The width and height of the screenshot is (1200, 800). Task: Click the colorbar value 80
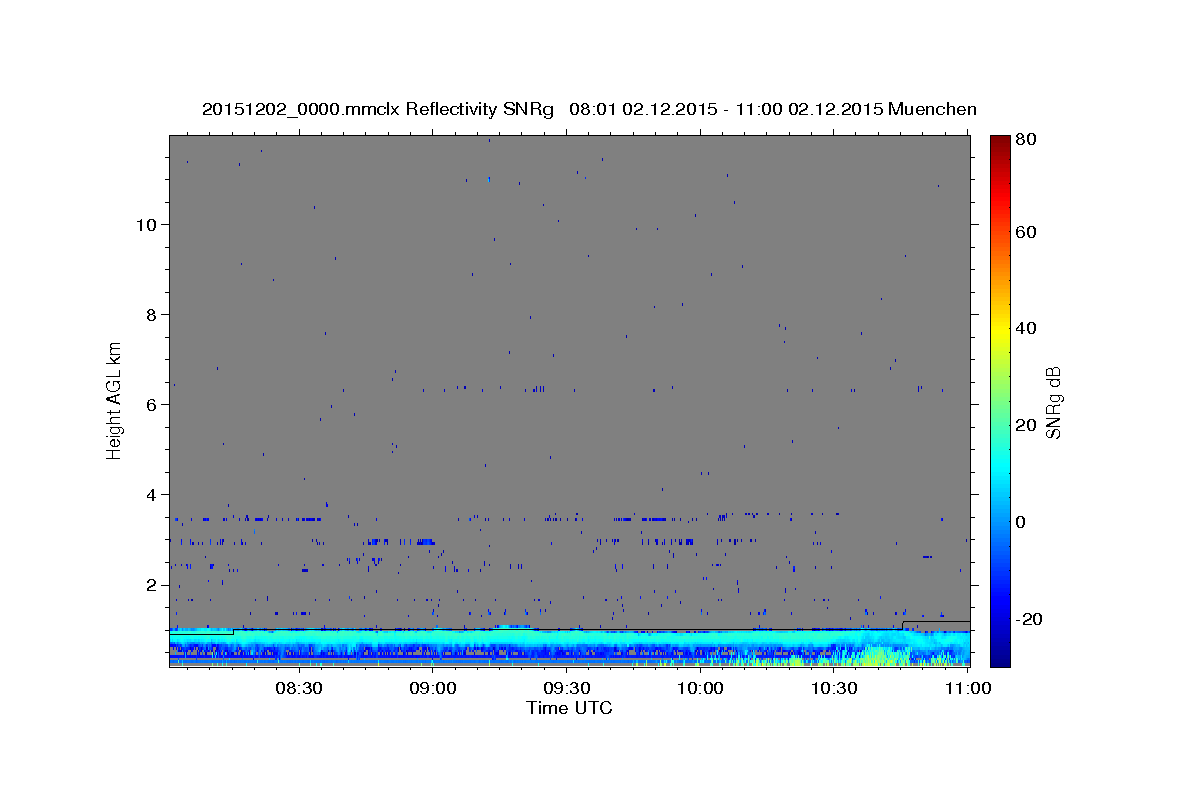(1025, 140)
